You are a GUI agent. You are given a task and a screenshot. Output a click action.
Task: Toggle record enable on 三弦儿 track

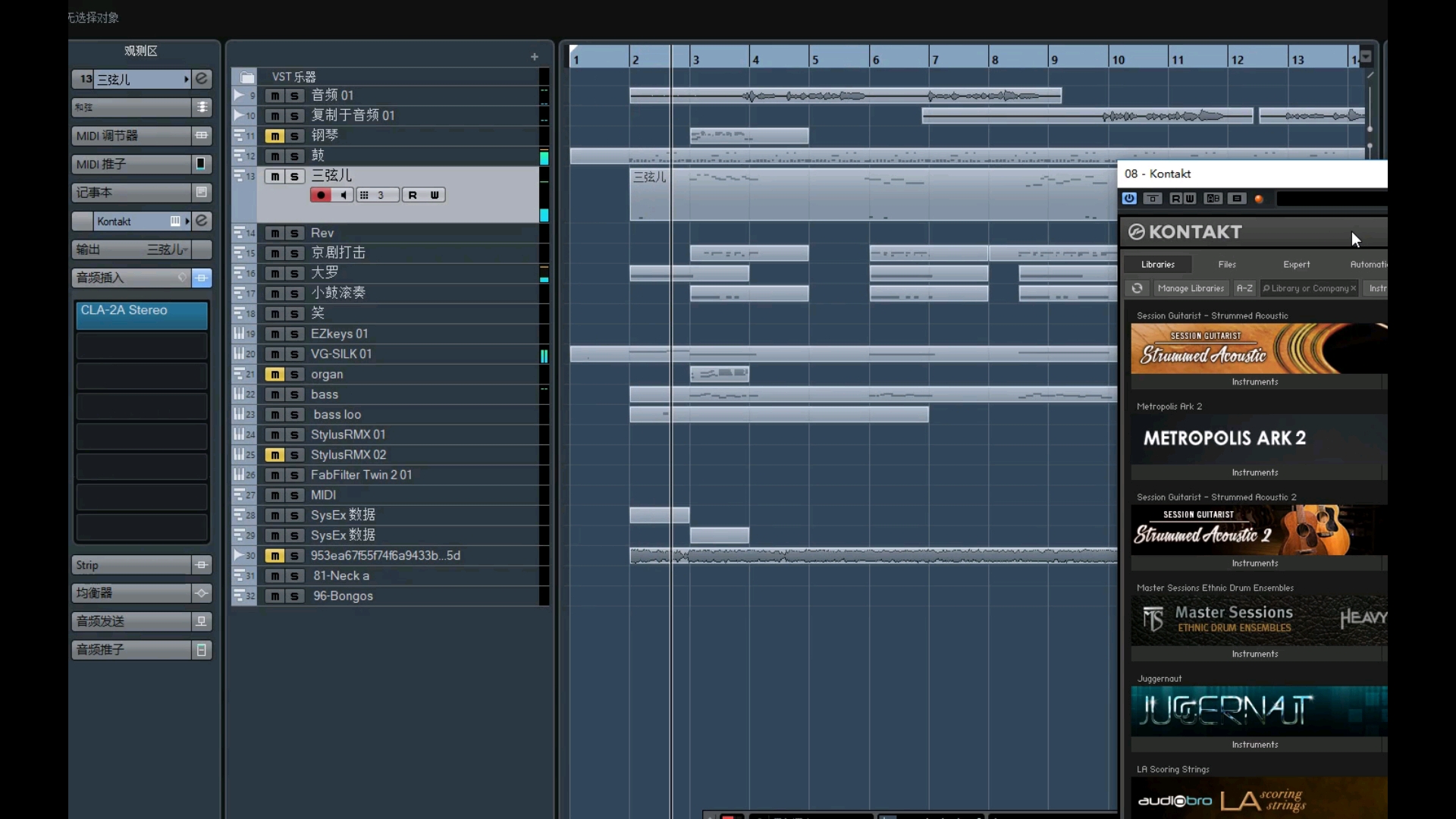321,195
